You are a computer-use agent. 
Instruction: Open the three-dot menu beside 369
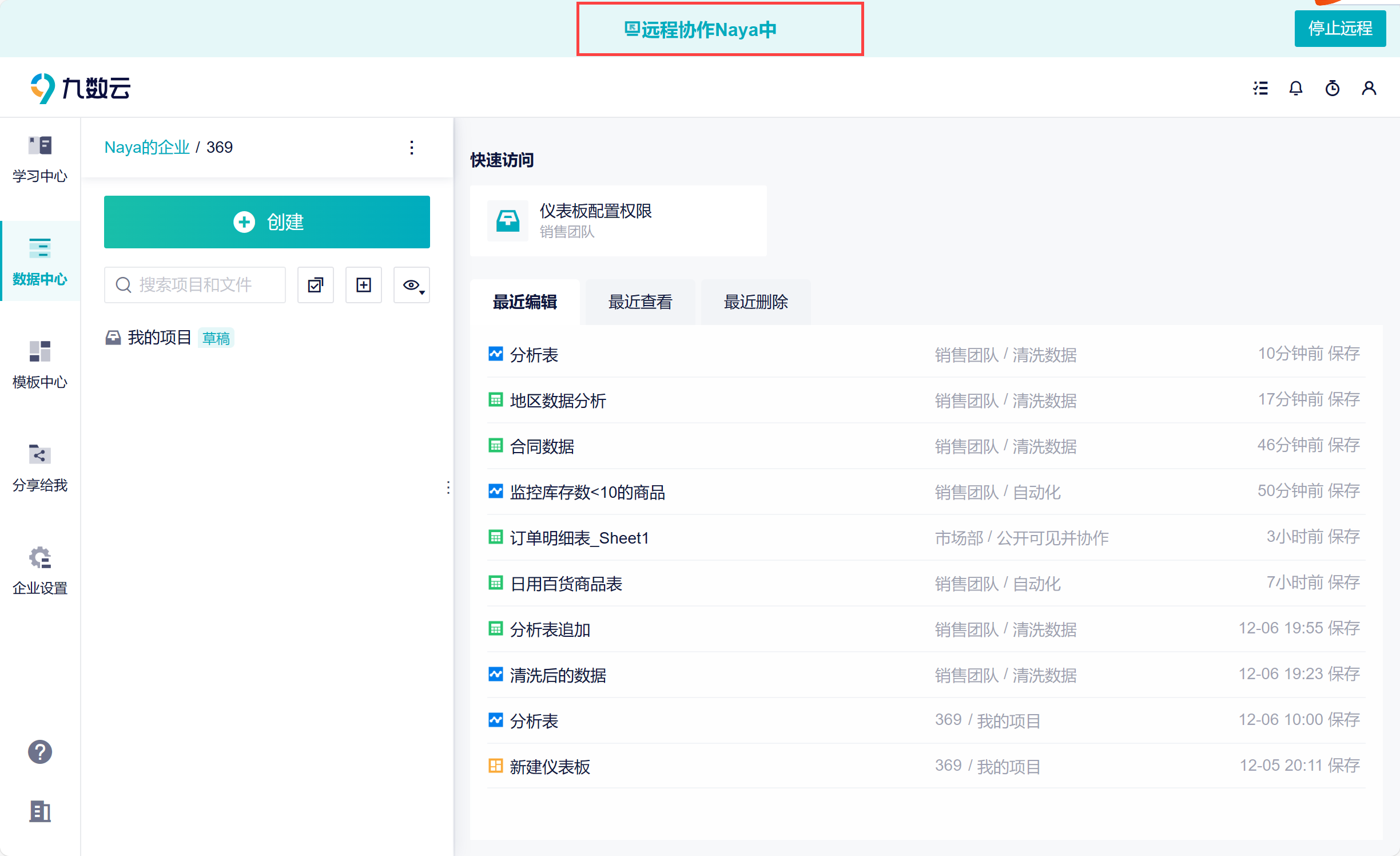point(412,148)
